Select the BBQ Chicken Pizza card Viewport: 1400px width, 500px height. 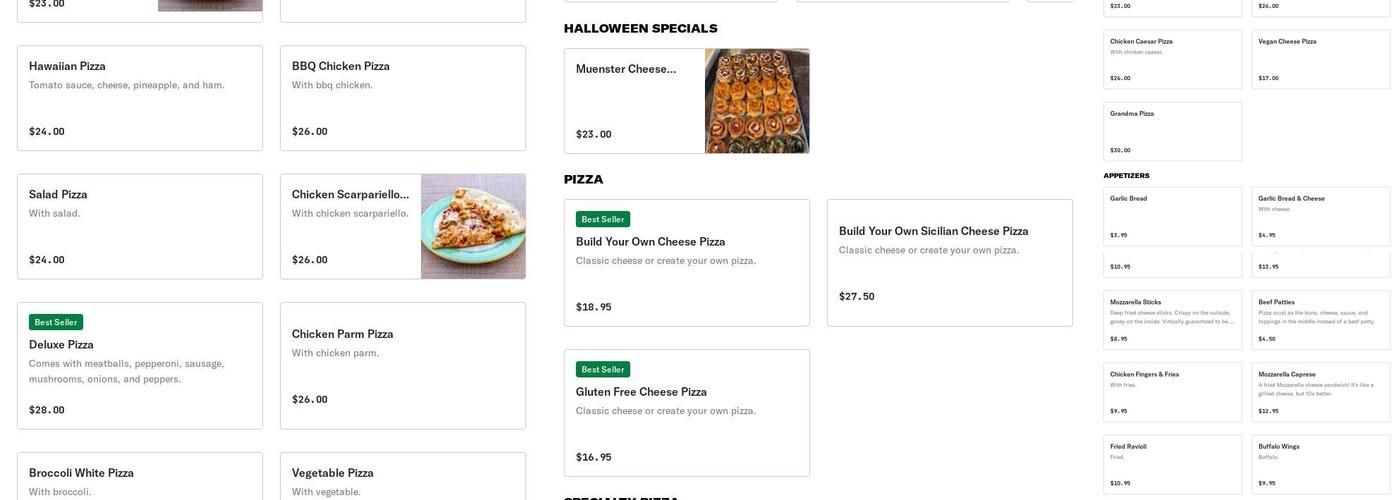[403, 98]
